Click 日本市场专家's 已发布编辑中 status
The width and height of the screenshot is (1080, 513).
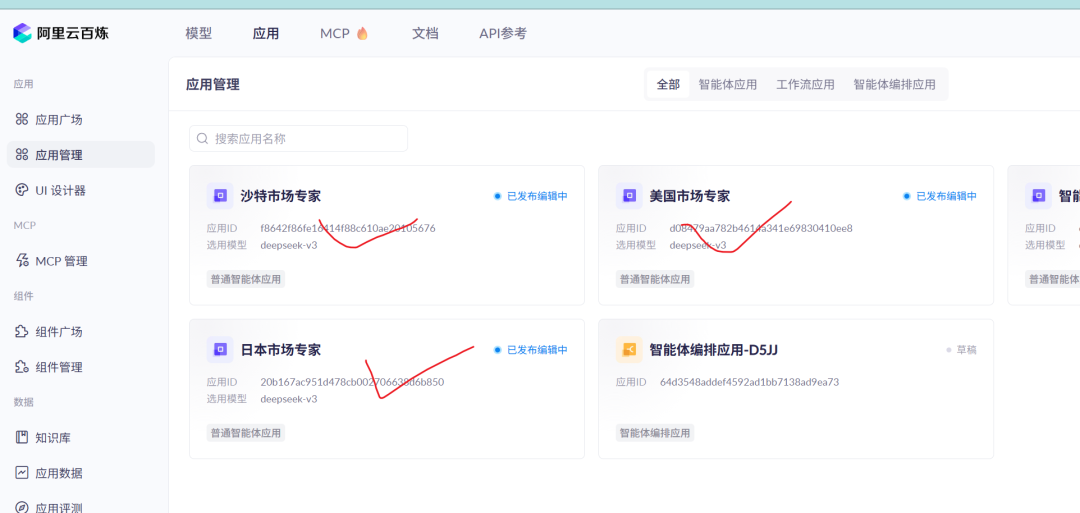pos(531,350)
